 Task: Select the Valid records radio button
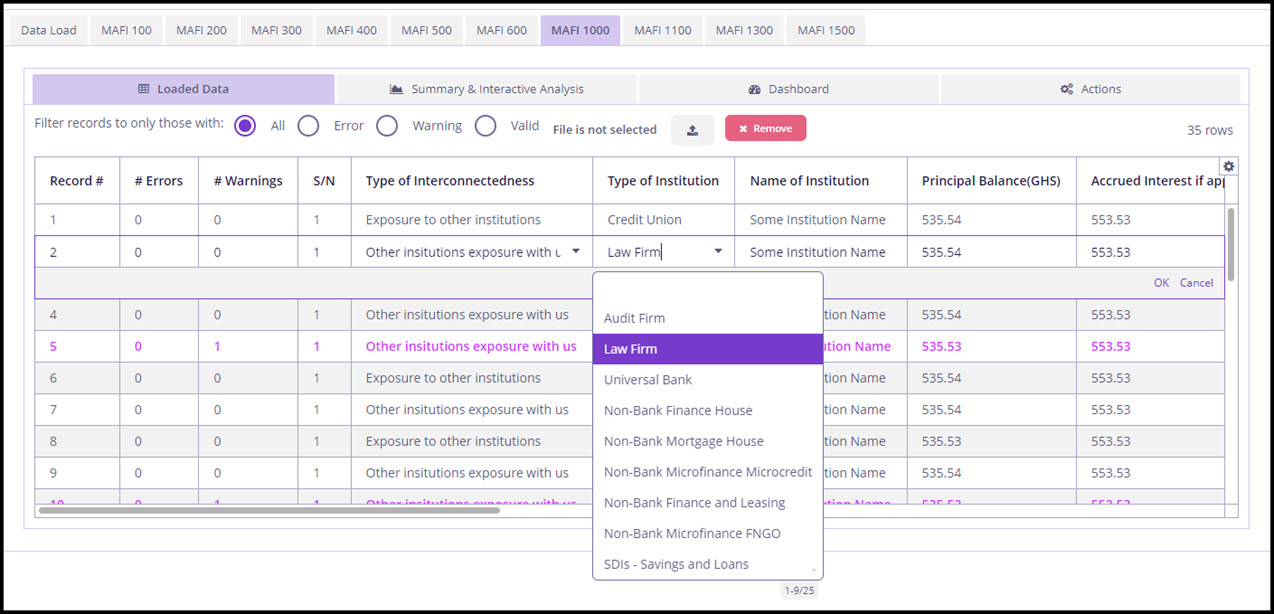485,126
